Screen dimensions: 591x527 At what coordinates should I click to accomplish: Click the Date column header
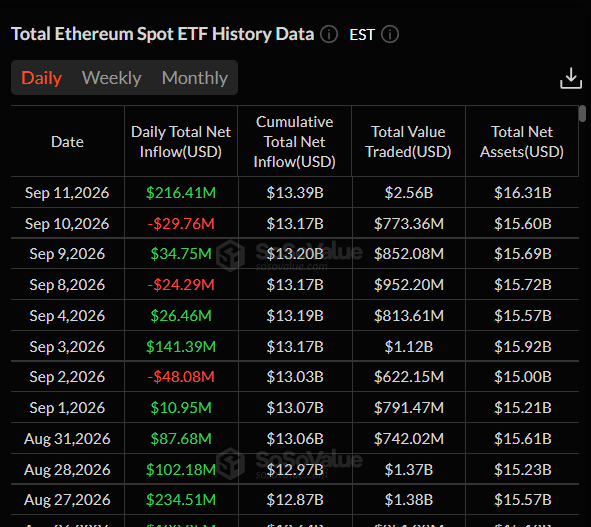(x=67, y=142)
